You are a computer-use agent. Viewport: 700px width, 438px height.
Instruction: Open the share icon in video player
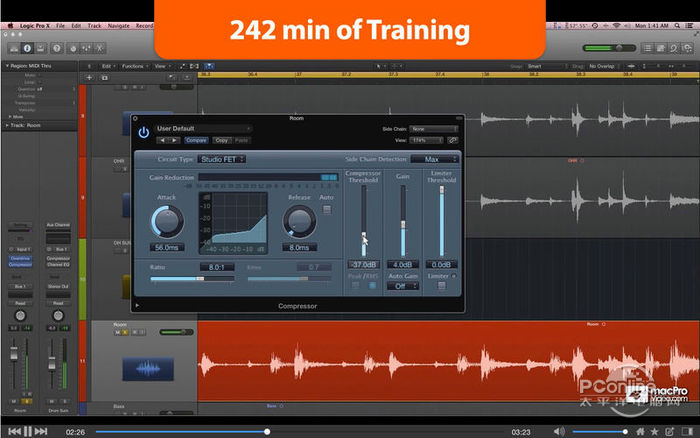click(x=669, y=431)
